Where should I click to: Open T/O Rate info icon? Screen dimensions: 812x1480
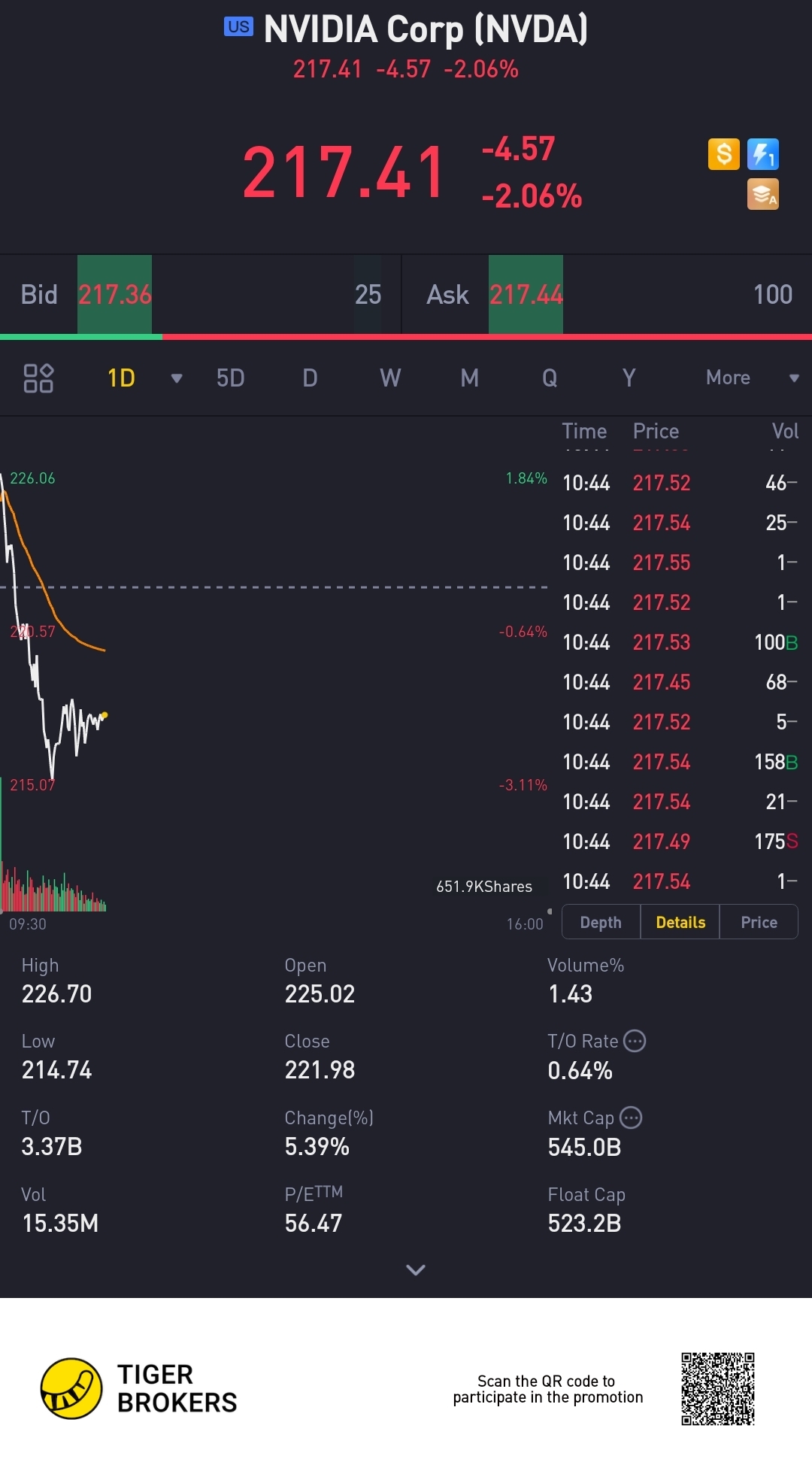pyautogui.click(x=635, y=1041)
